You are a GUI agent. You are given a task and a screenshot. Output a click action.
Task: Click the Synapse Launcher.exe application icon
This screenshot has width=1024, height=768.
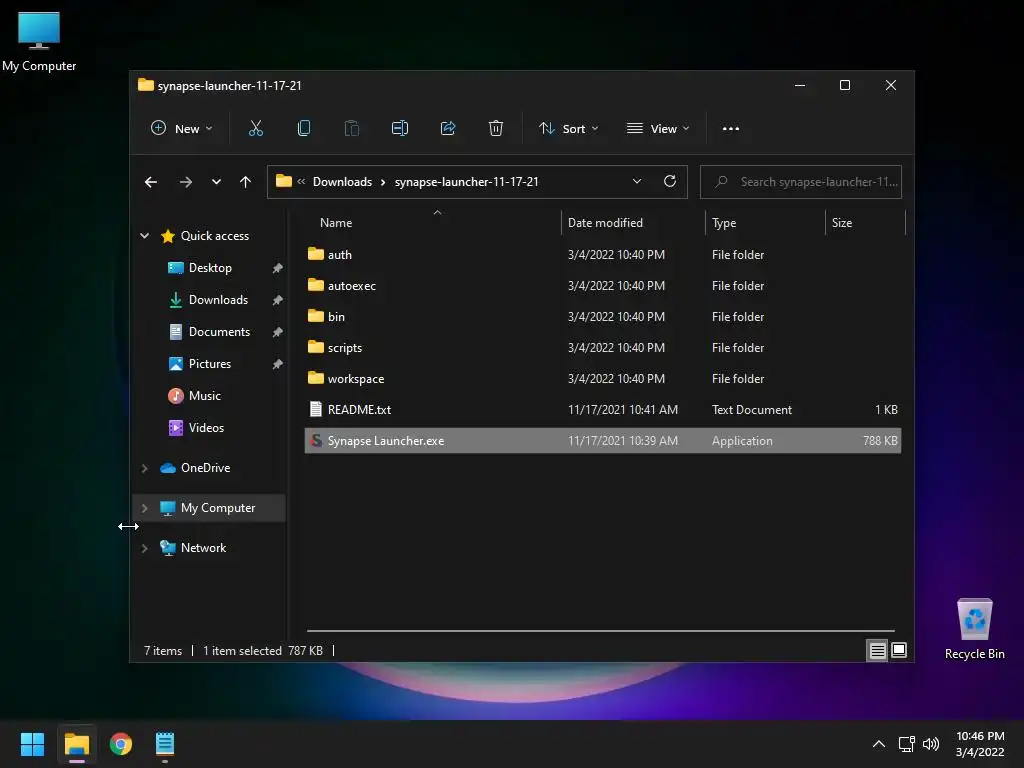click(316, 441)
